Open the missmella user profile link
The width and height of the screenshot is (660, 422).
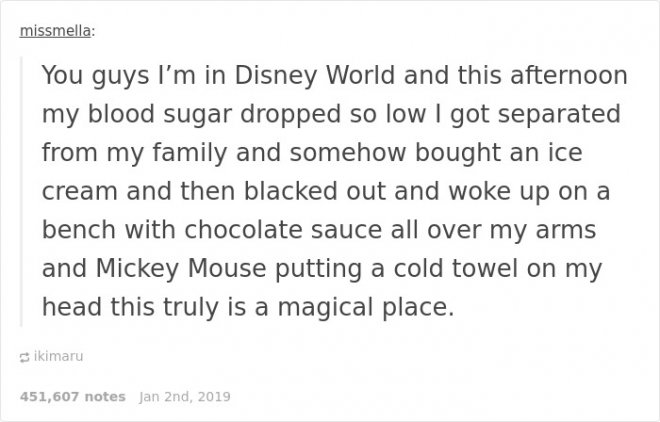[56, 31]
